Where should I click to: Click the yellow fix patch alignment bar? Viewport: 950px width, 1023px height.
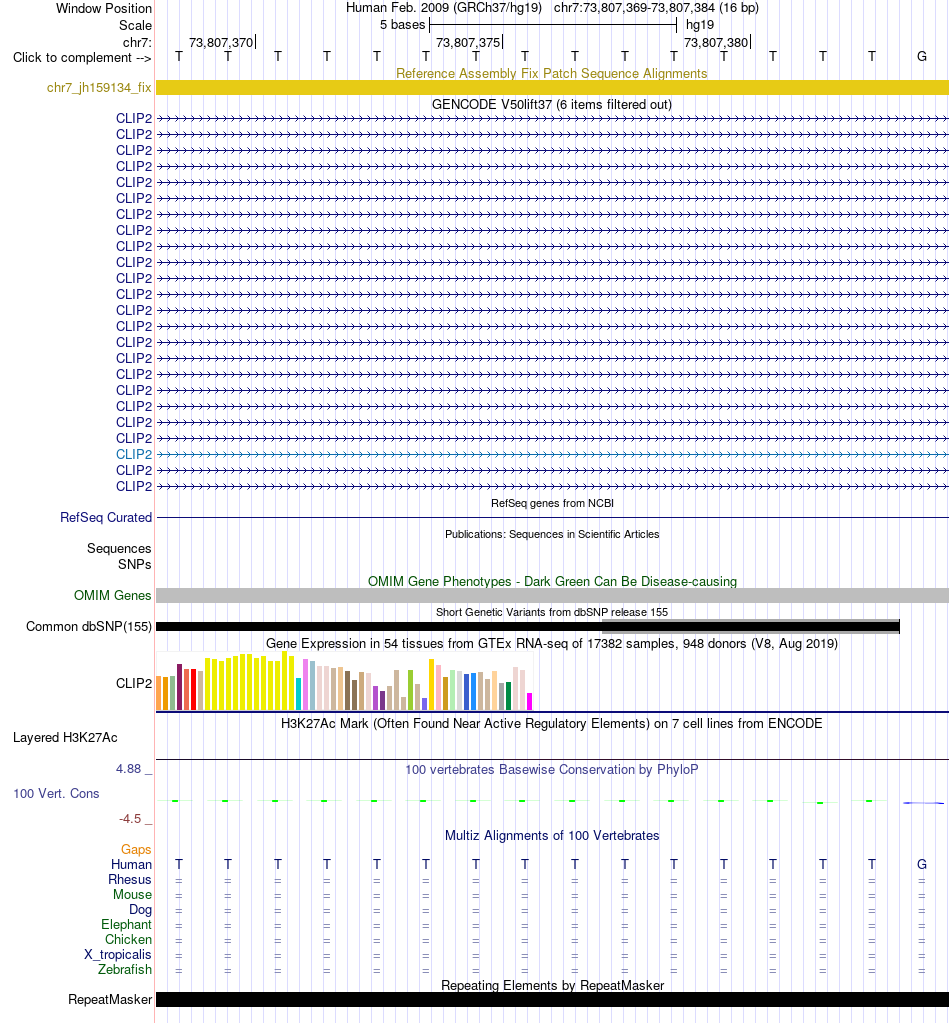pyautogui.click(x=552, y=87)
